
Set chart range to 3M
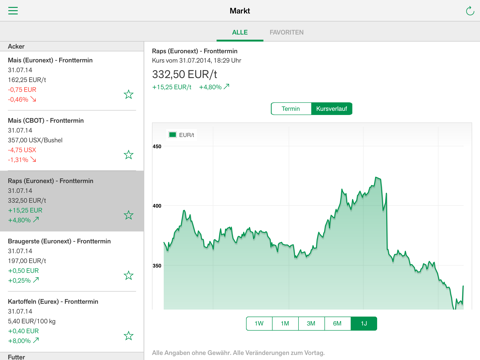point(311,323)
